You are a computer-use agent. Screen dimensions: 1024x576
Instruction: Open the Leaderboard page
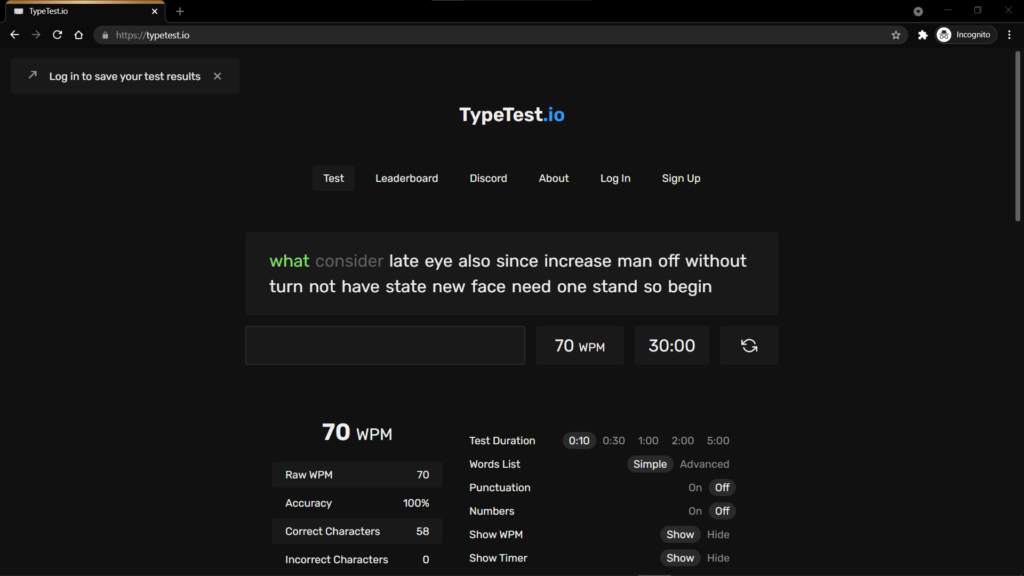406,178
